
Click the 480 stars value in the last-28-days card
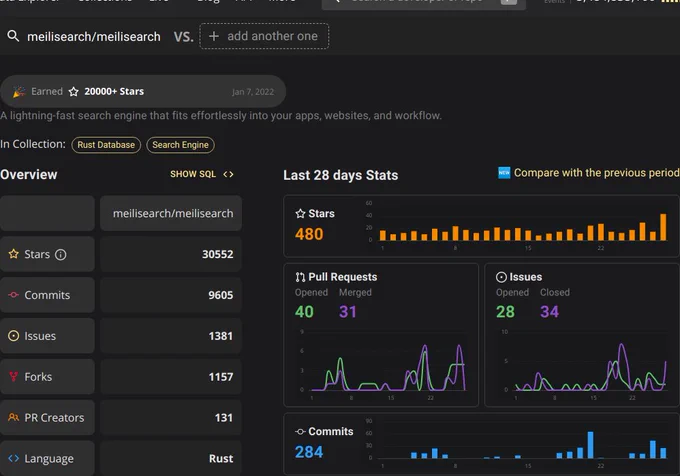[309, 234]
